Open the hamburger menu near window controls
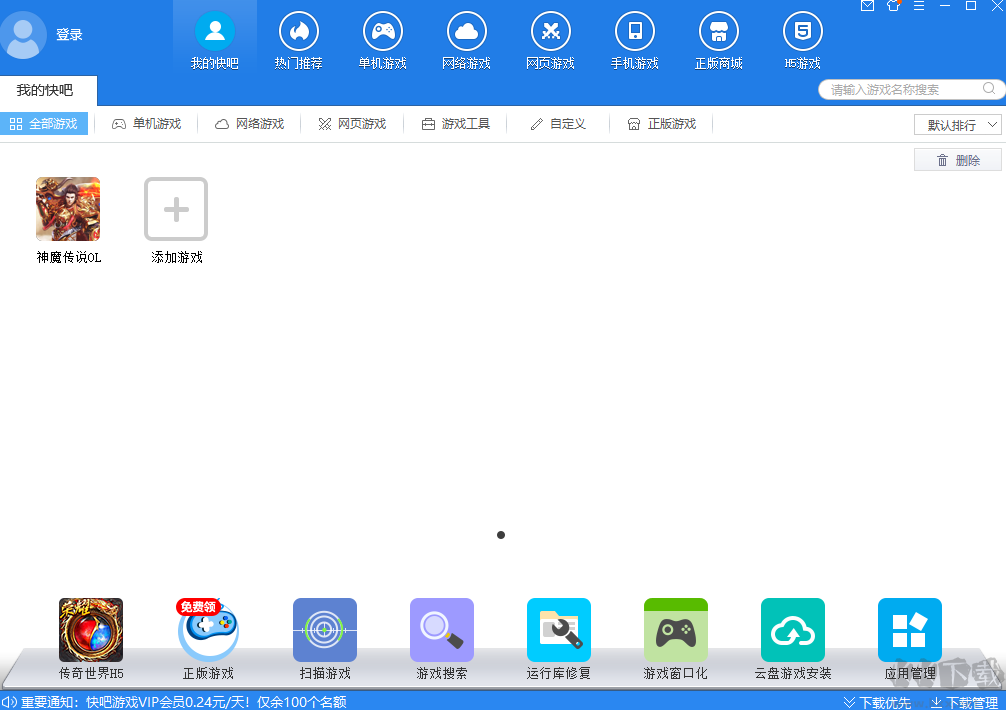Viewport: 1006px width, 710px height. point(919,8)
